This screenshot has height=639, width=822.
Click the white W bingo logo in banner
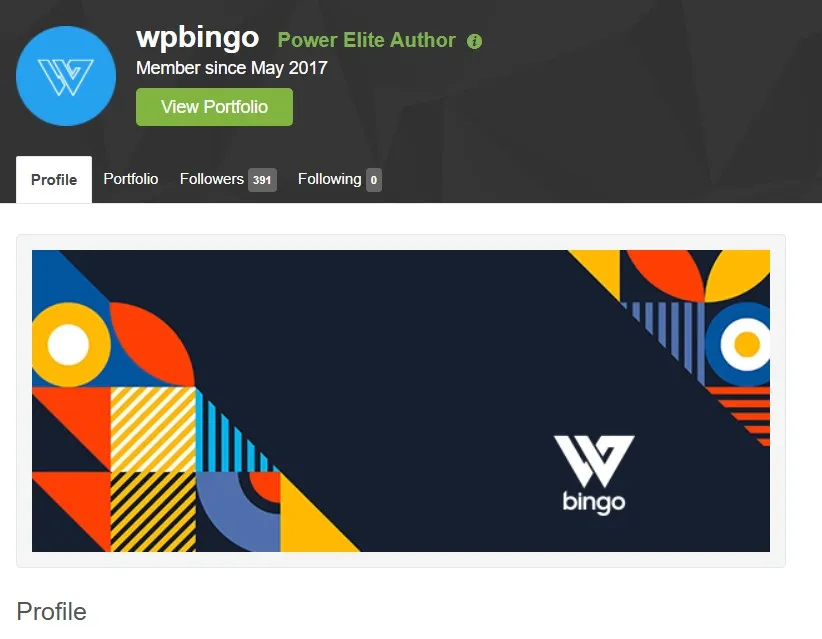click(594, 474)
